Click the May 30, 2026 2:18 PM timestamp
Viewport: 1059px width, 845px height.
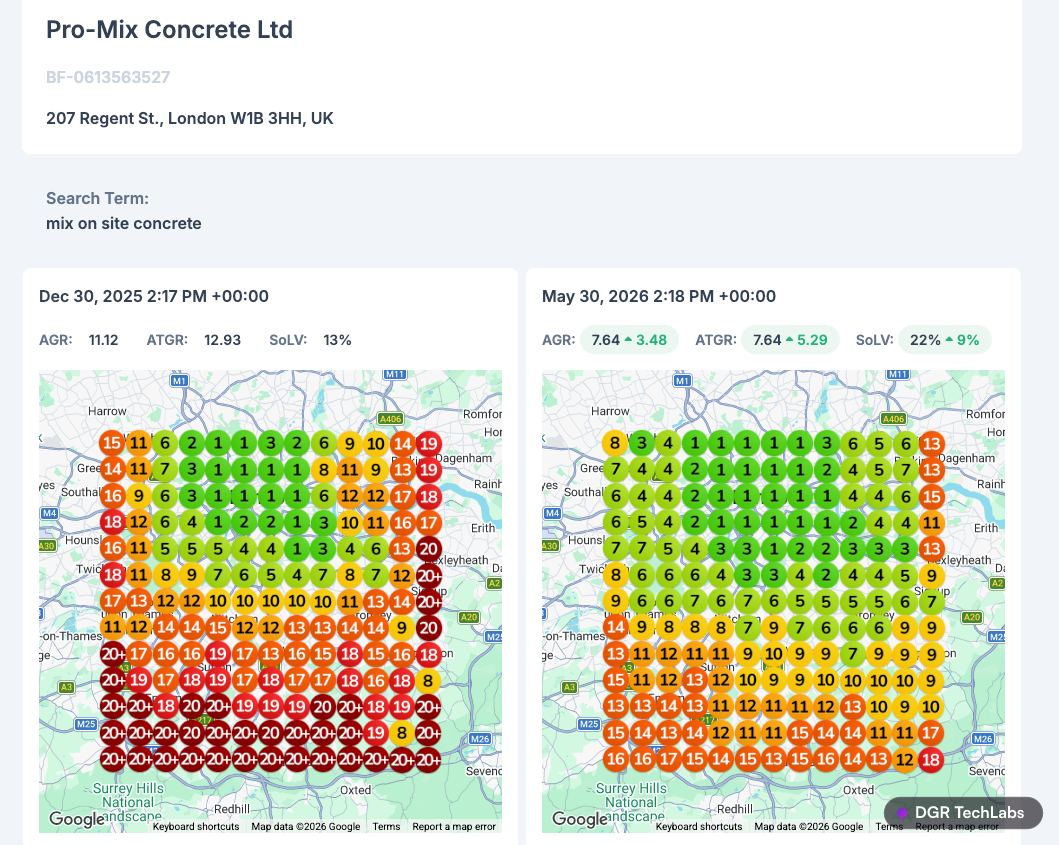[659, 296]
